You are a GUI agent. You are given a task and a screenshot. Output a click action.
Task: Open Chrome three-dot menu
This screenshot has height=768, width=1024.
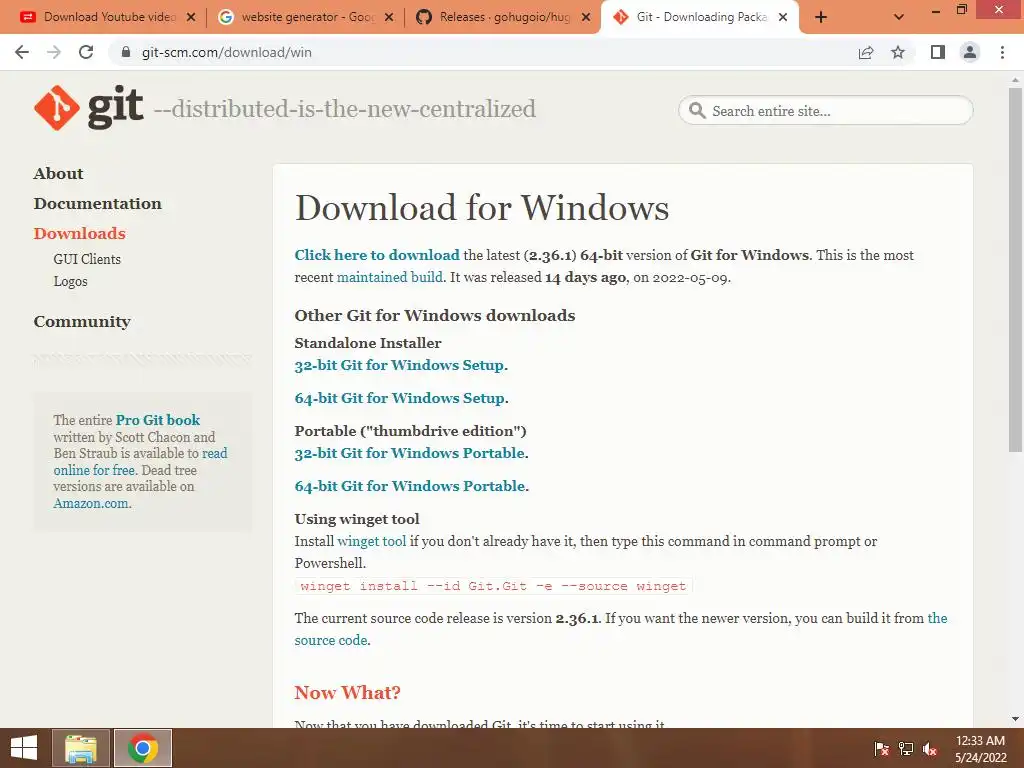pos(1002,52)
